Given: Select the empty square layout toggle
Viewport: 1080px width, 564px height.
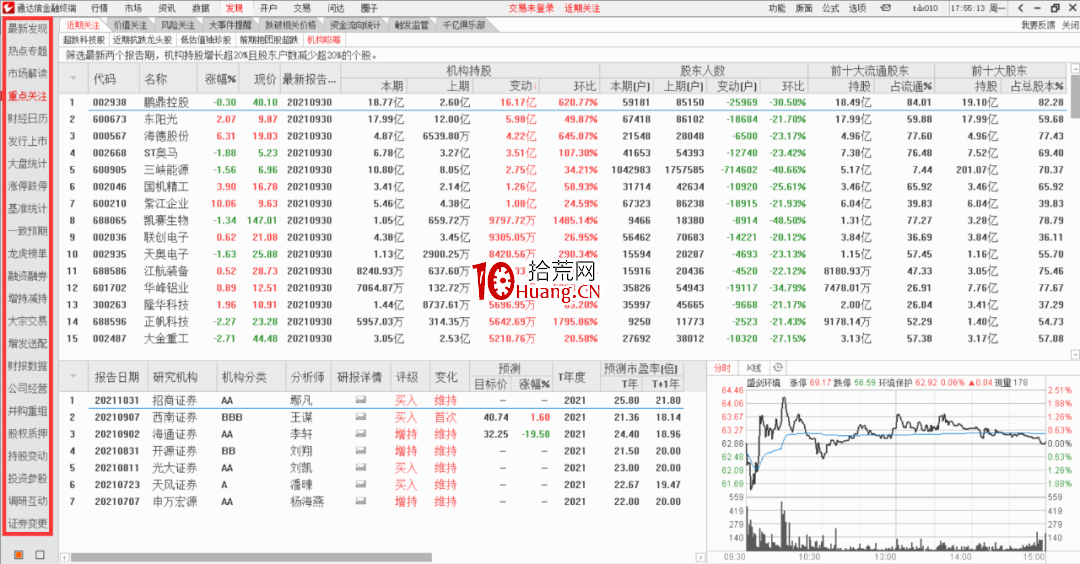Looking at the screenshot, I should coord(40,554).
